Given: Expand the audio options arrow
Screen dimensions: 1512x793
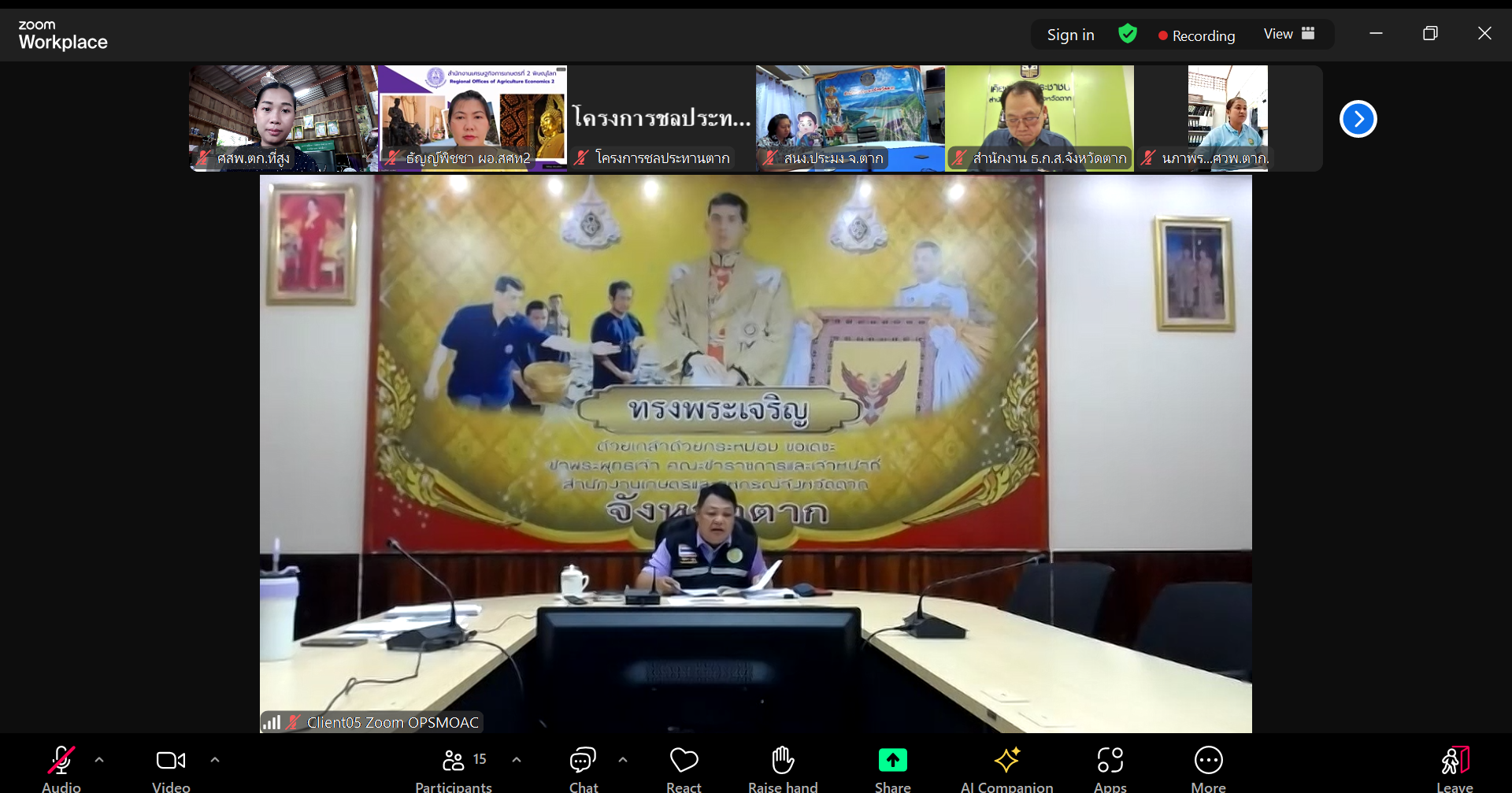Looking at the screenshot, I should point(99,760).
